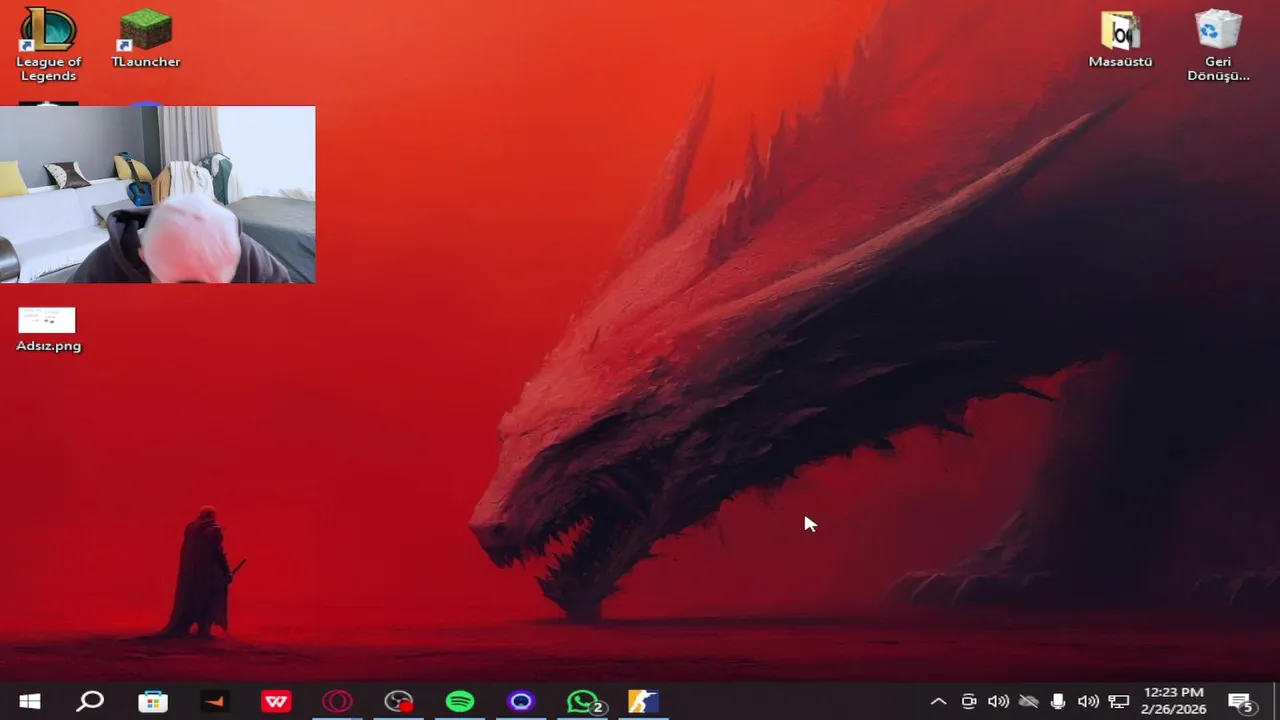Open Spotify from the taskbar
Viewport: 1280px width, 720px height.
460,702
